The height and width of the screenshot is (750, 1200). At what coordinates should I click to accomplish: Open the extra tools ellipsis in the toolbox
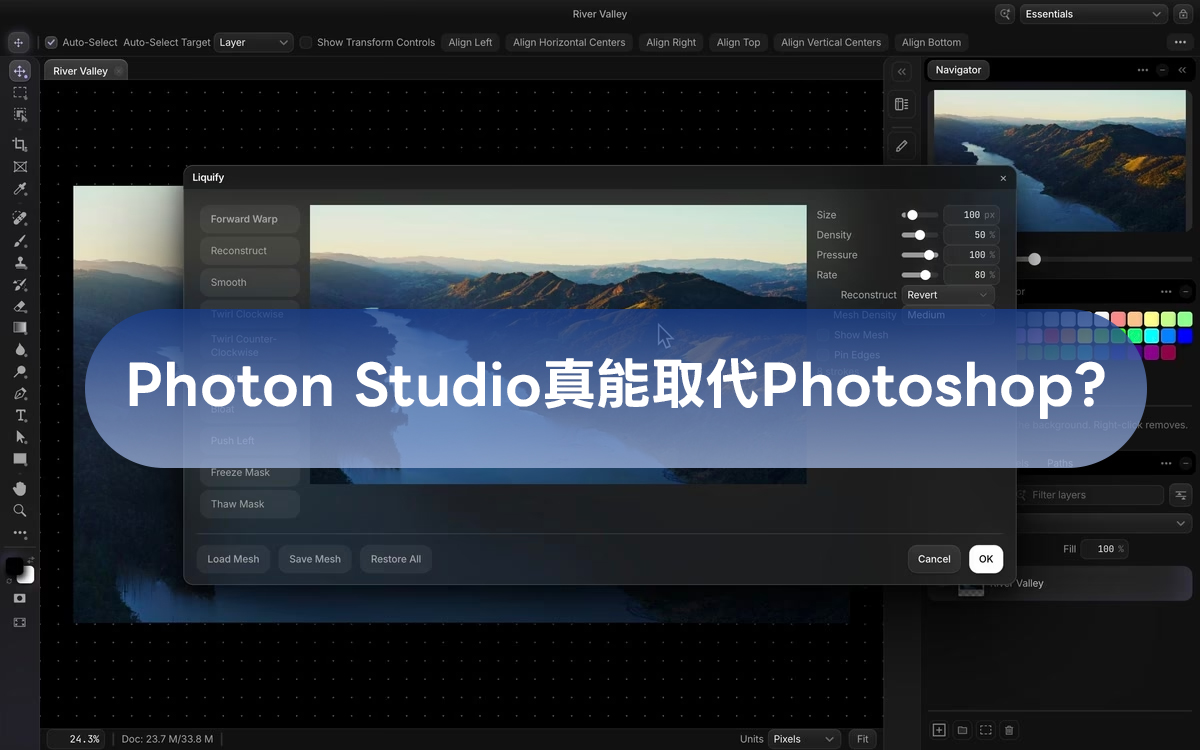20,533
